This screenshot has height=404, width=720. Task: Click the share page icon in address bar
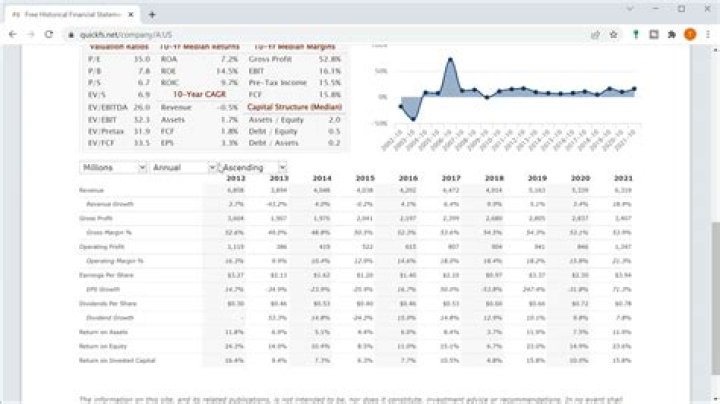596,34
